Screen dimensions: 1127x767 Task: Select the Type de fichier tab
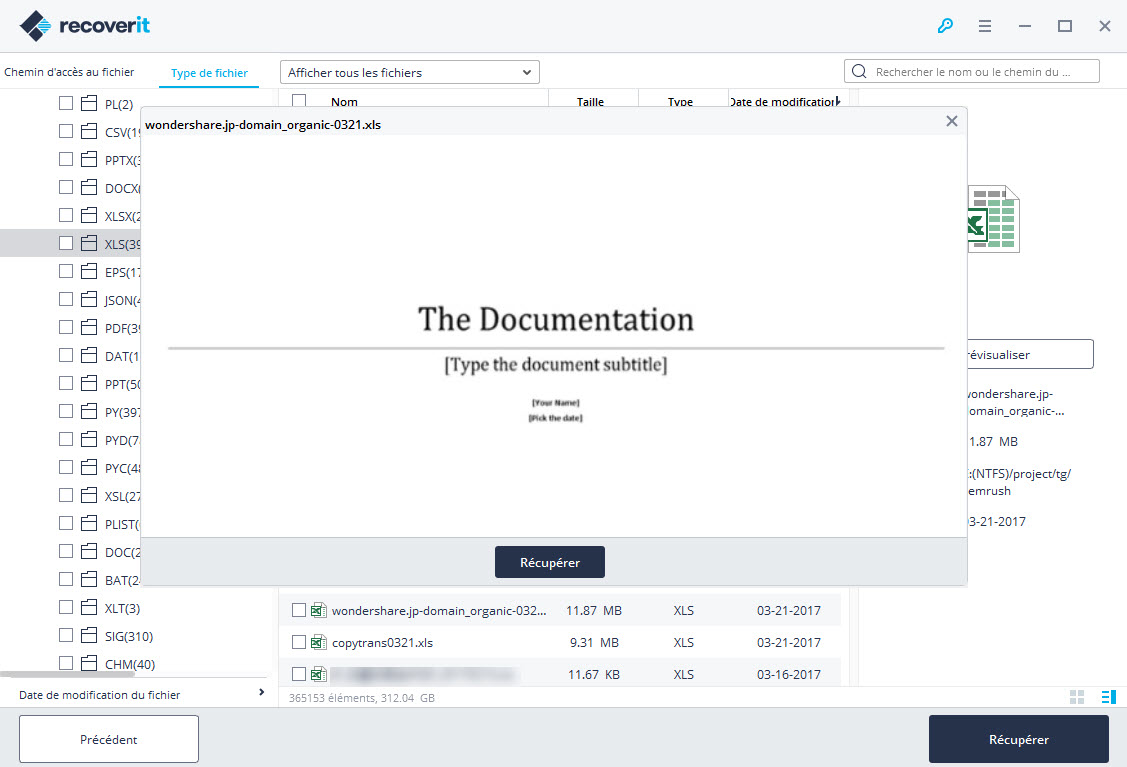pyautogui.click(x=209, y=73)
